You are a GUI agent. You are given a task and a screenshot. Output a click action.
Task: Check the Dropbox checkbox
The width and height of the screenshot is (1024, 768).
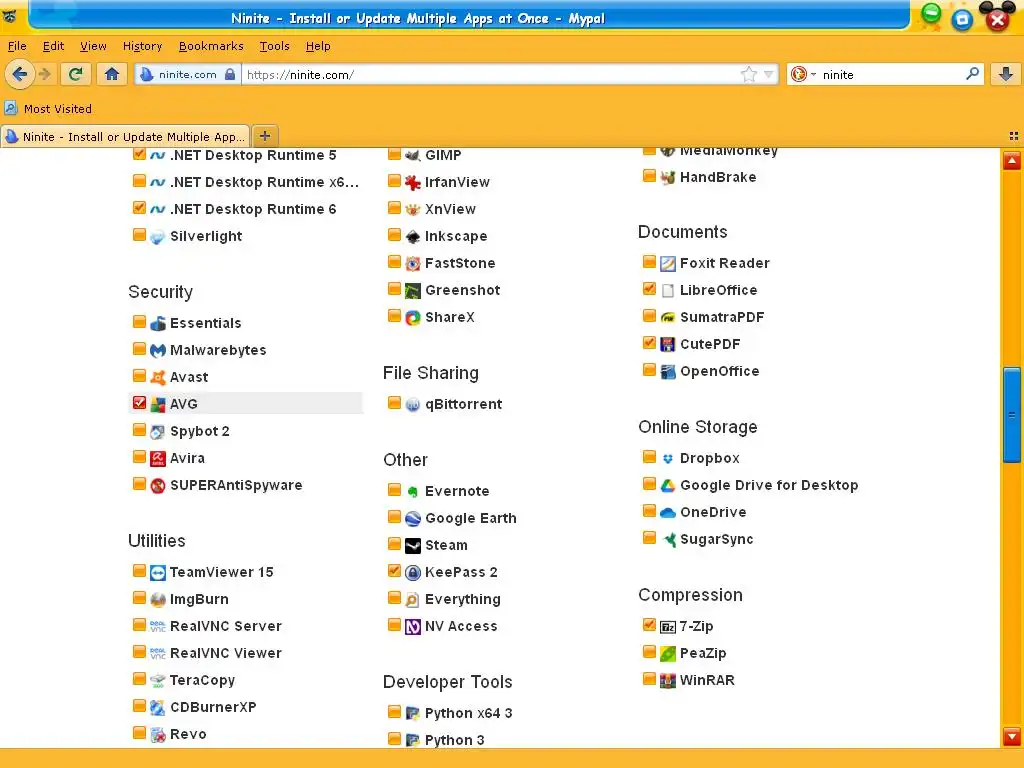click(649, 456)
